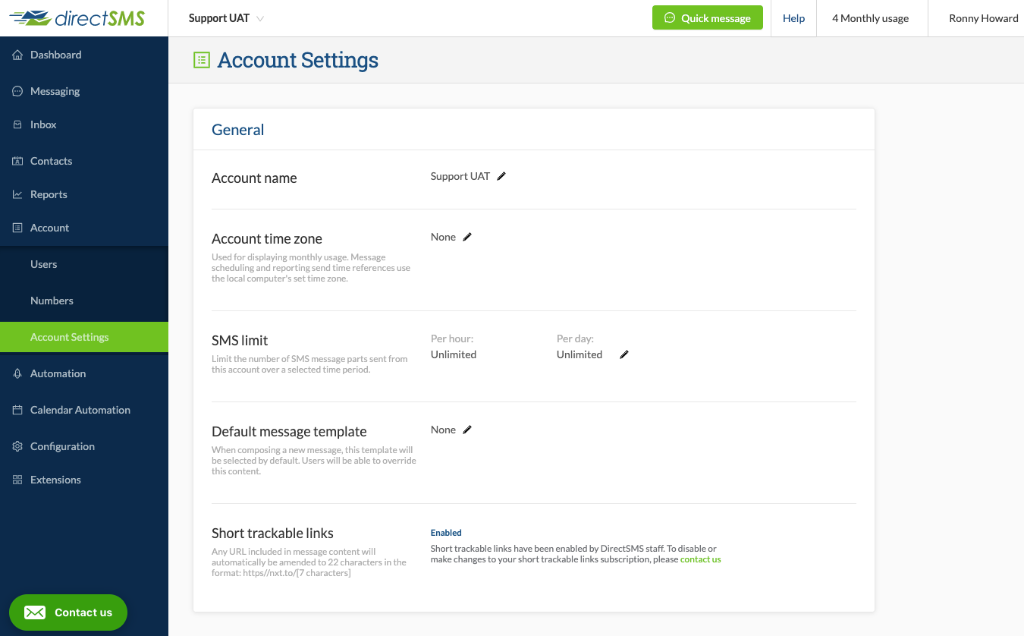Click the 'Support UAT' account name value
The height and width of the screenshot is (636, 1024).
(x=460, y=176)
